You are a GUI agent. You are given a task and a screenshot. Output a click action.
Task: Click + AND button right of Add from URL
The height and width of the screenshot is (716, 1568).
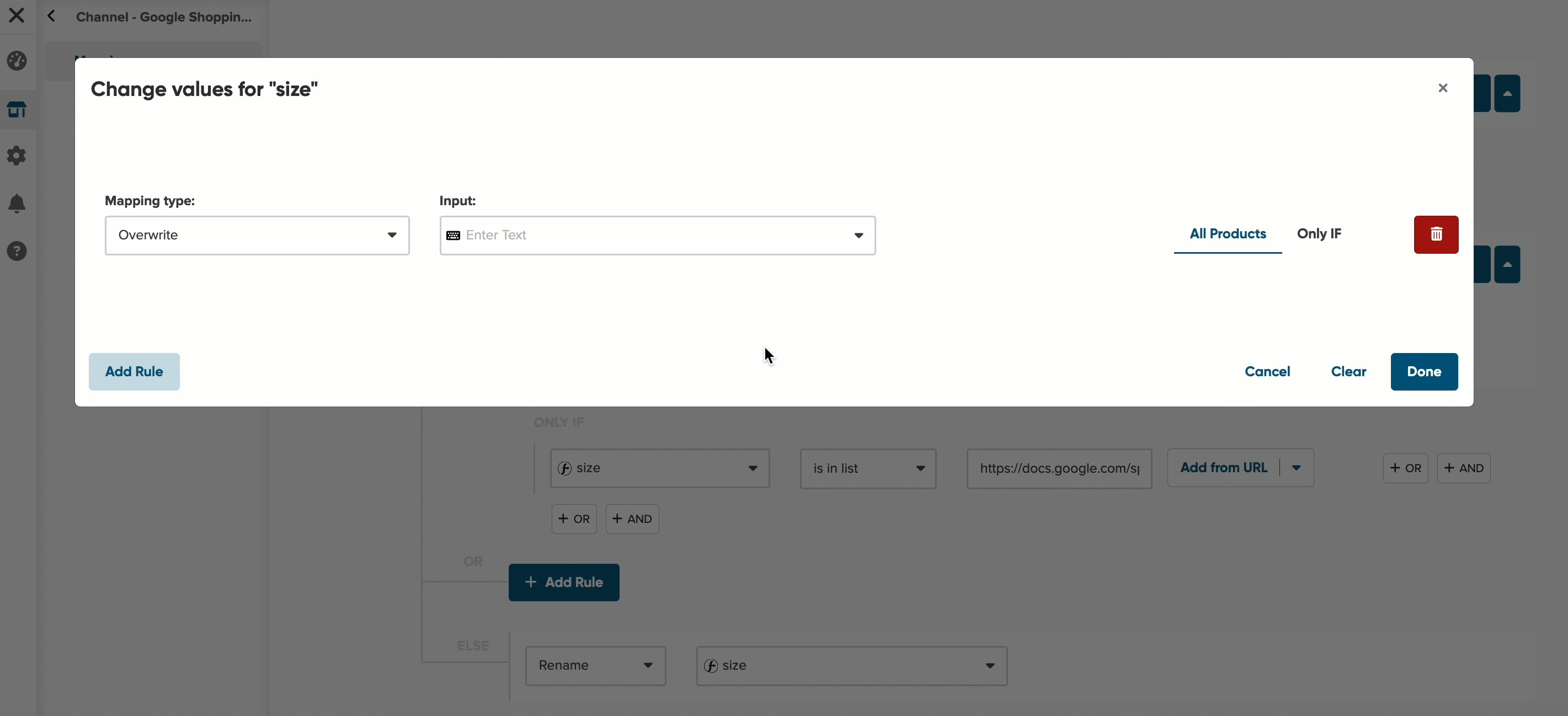1463,468
